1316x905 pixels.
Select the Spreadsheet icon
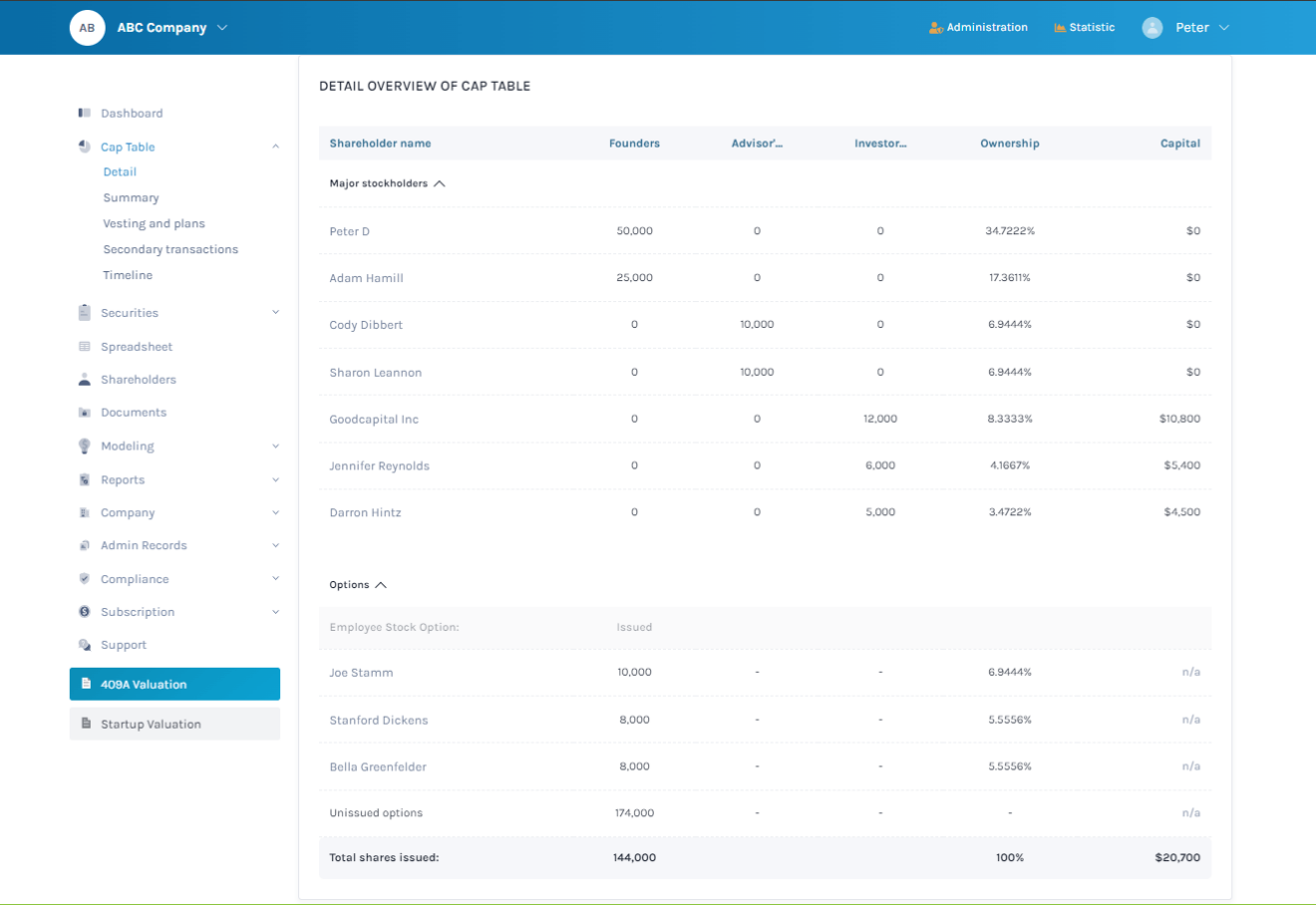pyautogui.click(x=84, y=346)
